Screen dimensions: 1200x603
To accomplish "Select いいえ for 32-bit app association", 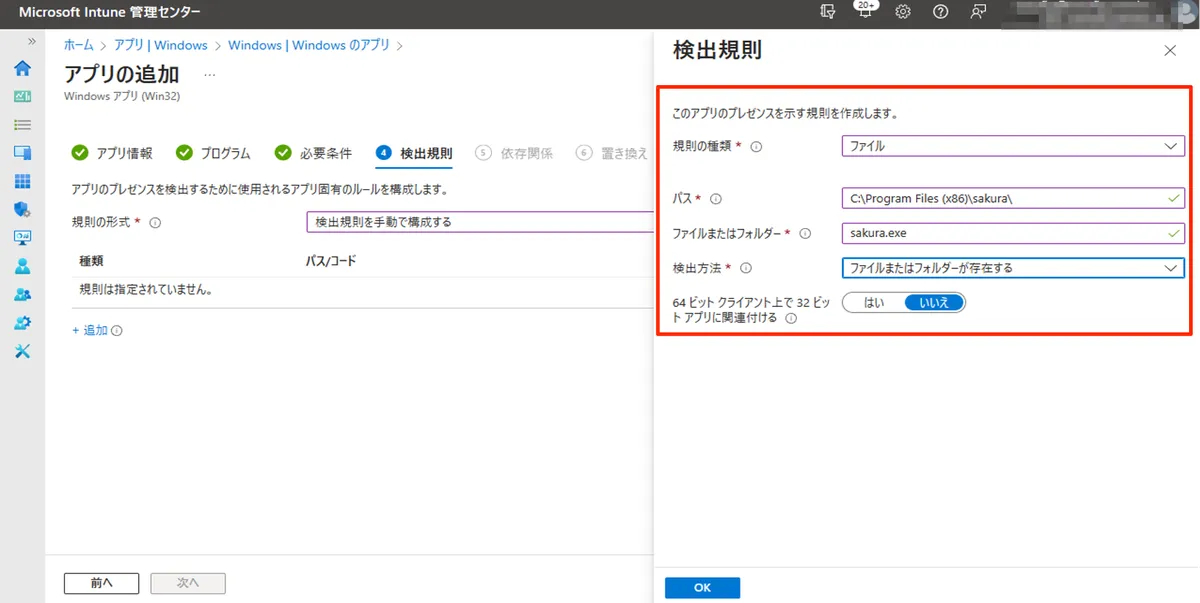I will coord(934,303).
